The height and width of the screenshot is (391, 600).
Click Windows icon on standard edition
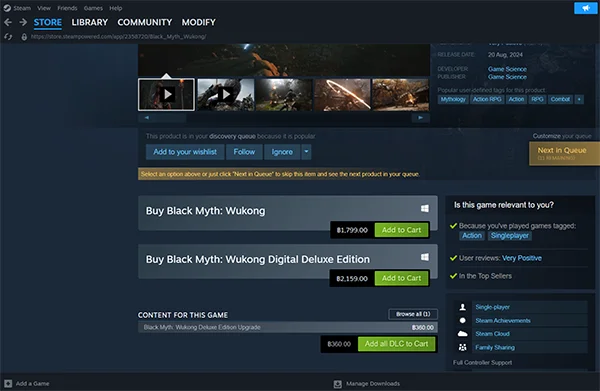pos(425,209)
